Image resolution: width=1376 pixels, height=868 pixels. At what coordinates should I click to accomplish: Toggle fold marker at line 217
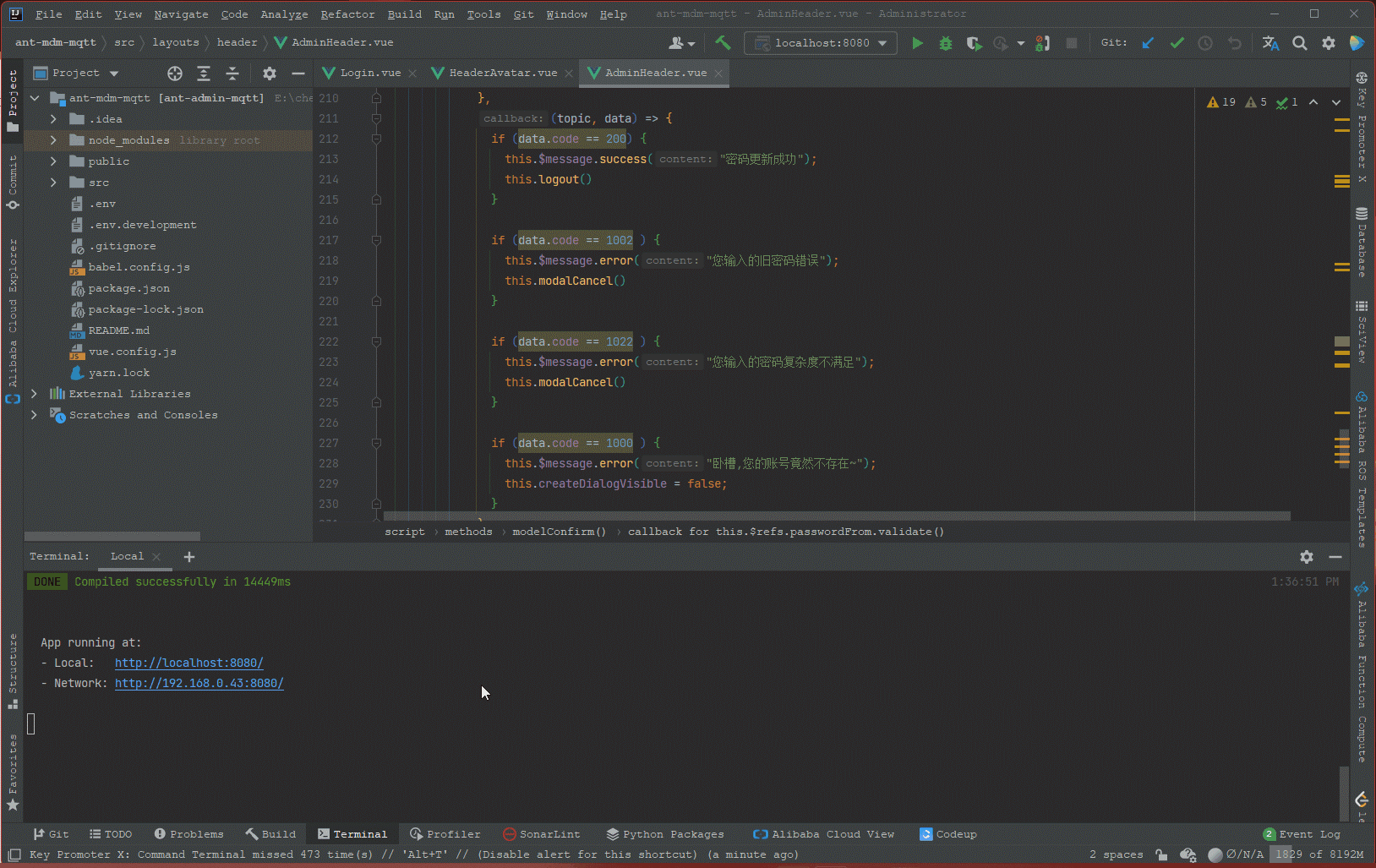pyautogui.click(x=376, y=240)
